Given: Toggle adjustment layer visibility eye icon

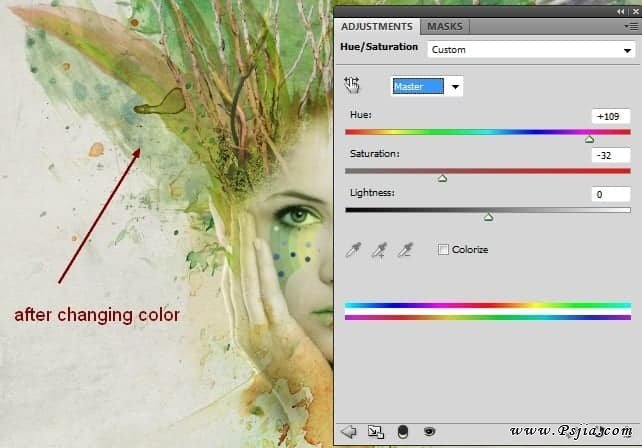Looking at the screenshot, I should [x=430, y=431].
